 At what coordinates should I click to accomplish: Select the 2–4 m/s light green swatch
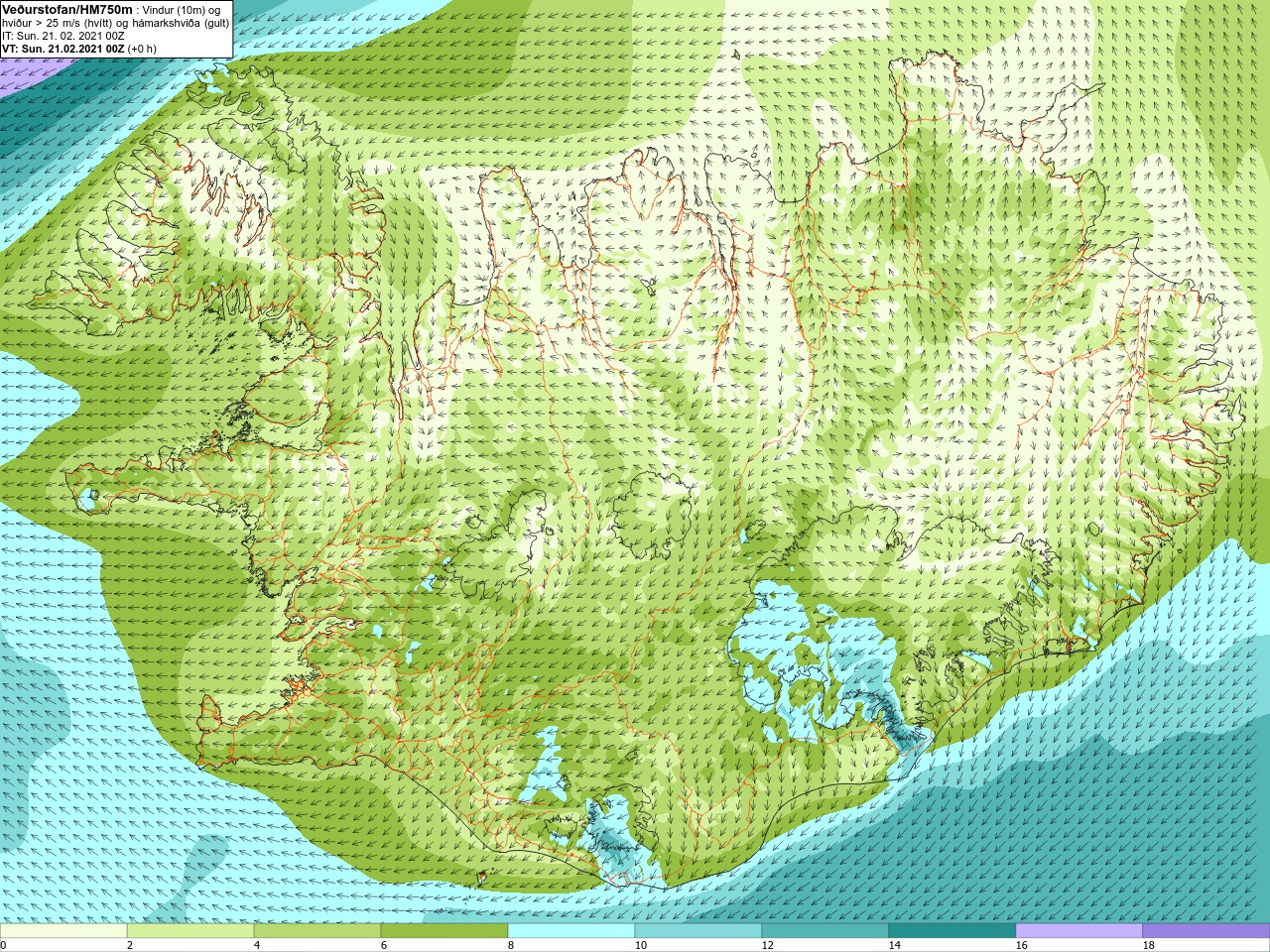(x=190, y=931)
